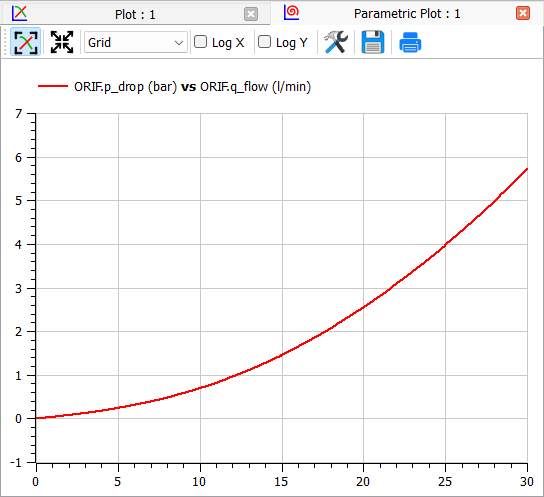Toggle the zoom/auto-scale plot tool
Image resolution: width=544 pixels, height=497 pixels.
click(x=25, y=42)
